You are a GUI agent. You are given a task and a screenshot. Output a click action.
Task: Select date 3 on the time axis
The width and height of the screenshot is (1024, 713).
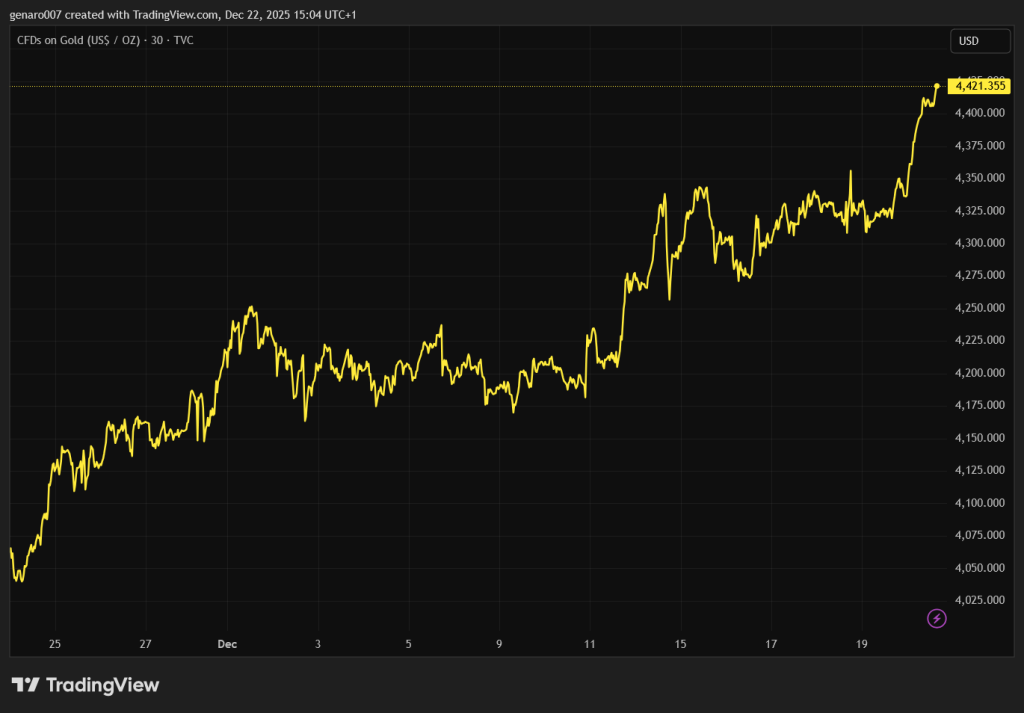[x=318, y=644]
